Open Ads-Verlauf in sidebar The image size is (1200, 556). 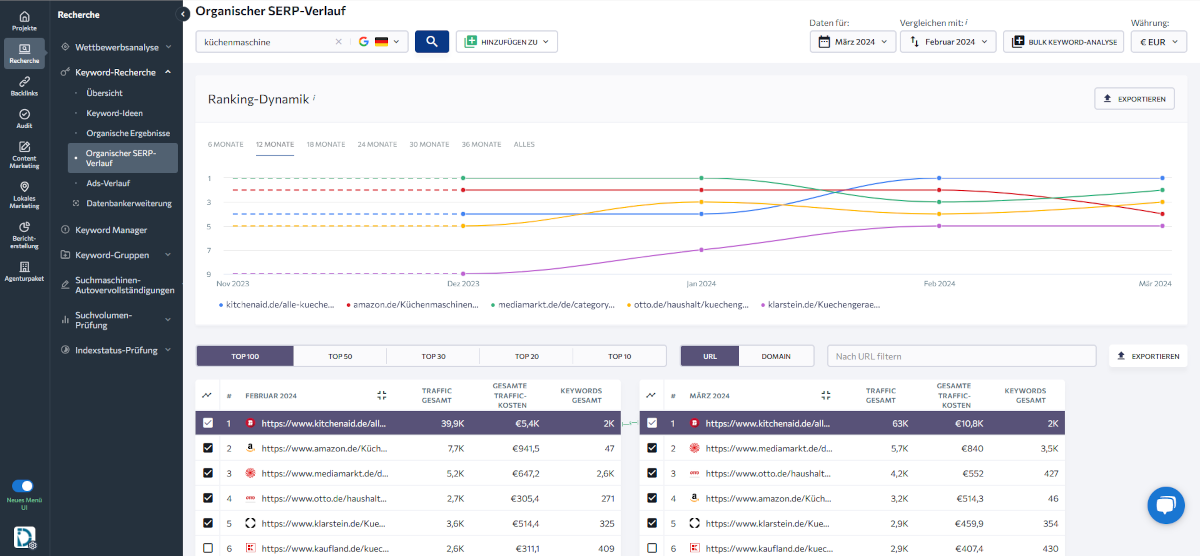108,184
